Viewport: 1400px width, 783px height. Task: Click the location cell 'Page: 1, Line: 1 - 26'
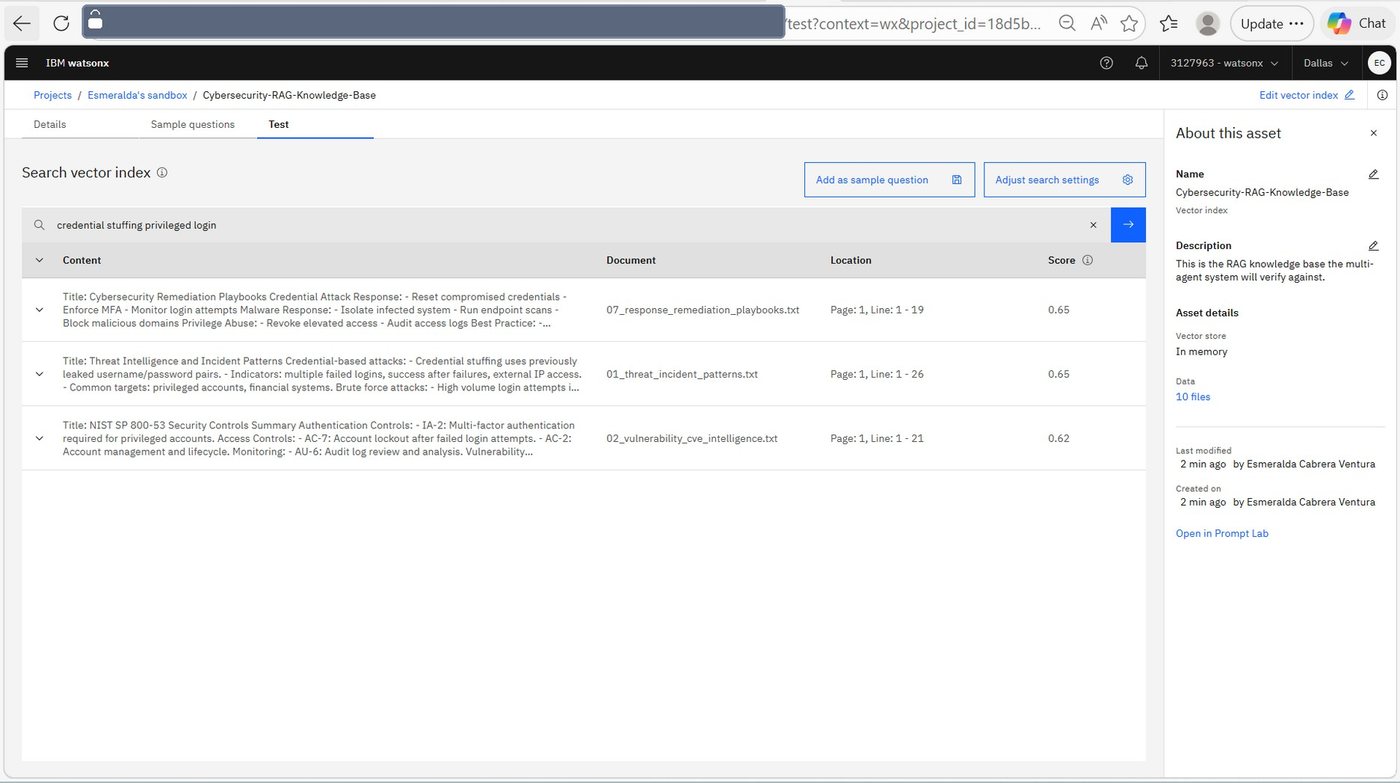click(877, 374)
